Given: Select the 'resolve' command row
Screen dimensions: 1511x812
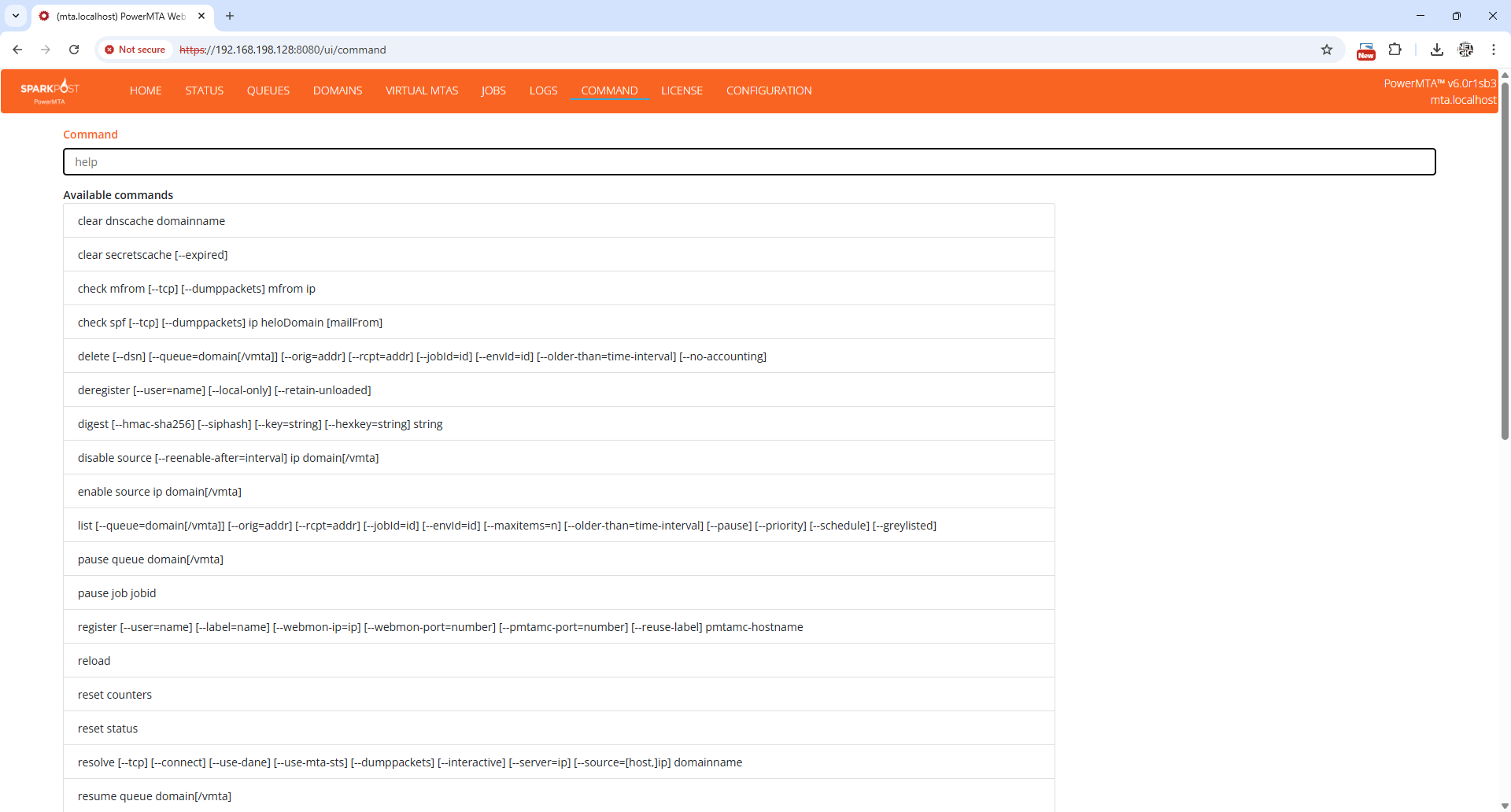Looking at the screenshot, I should 559,762.
